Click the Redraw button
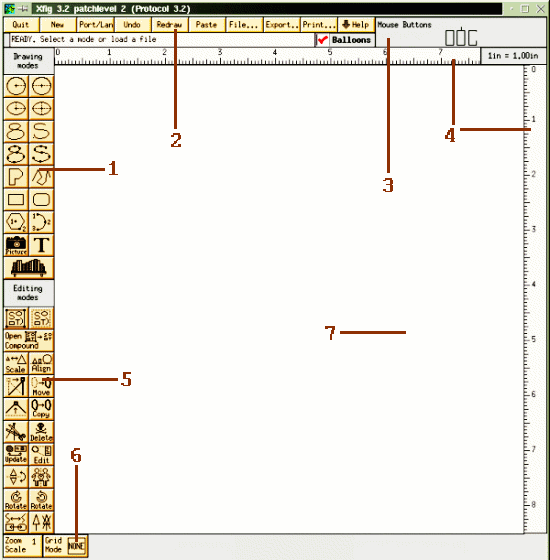The image size is (550, 560). [x=170, y=25]
